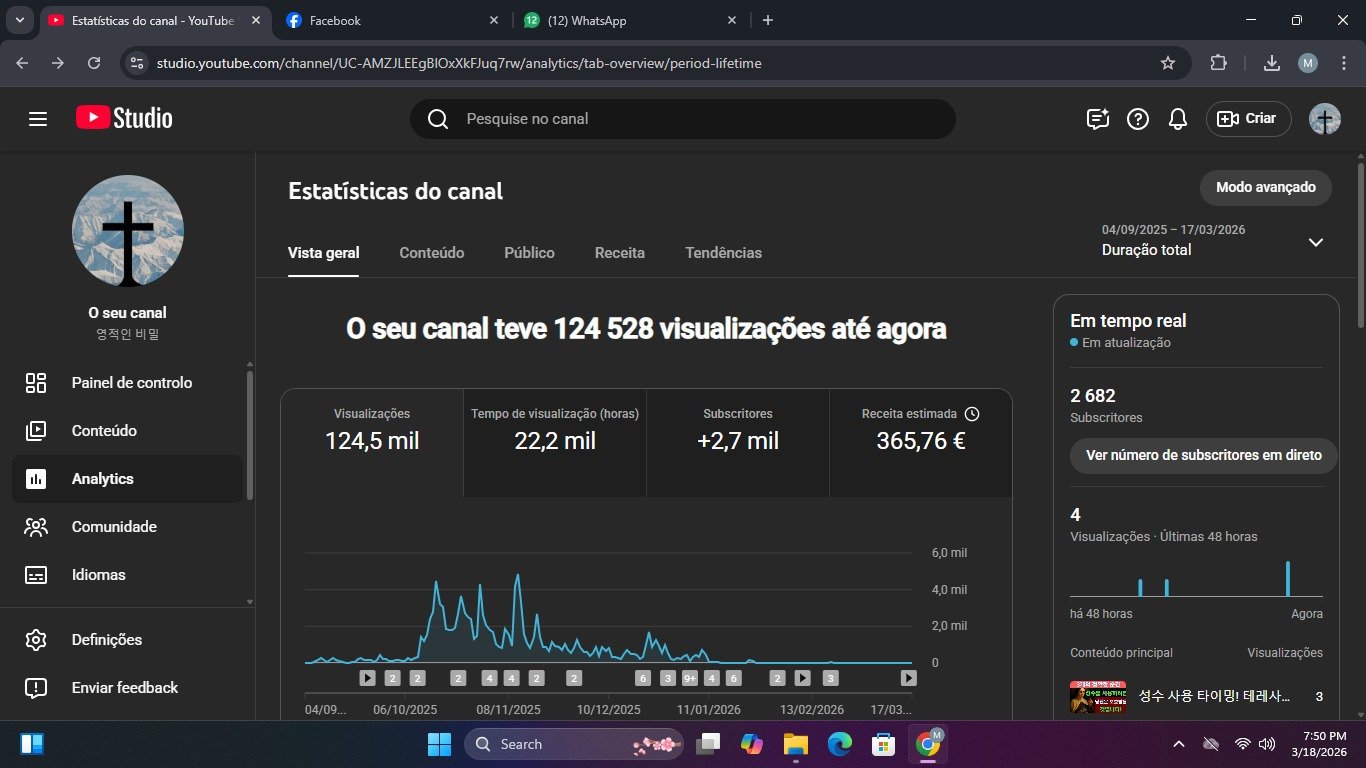Click the top video thumbnail in Conteúdo principal
The image size is (1366, 768).
(x=1097, y=697)
